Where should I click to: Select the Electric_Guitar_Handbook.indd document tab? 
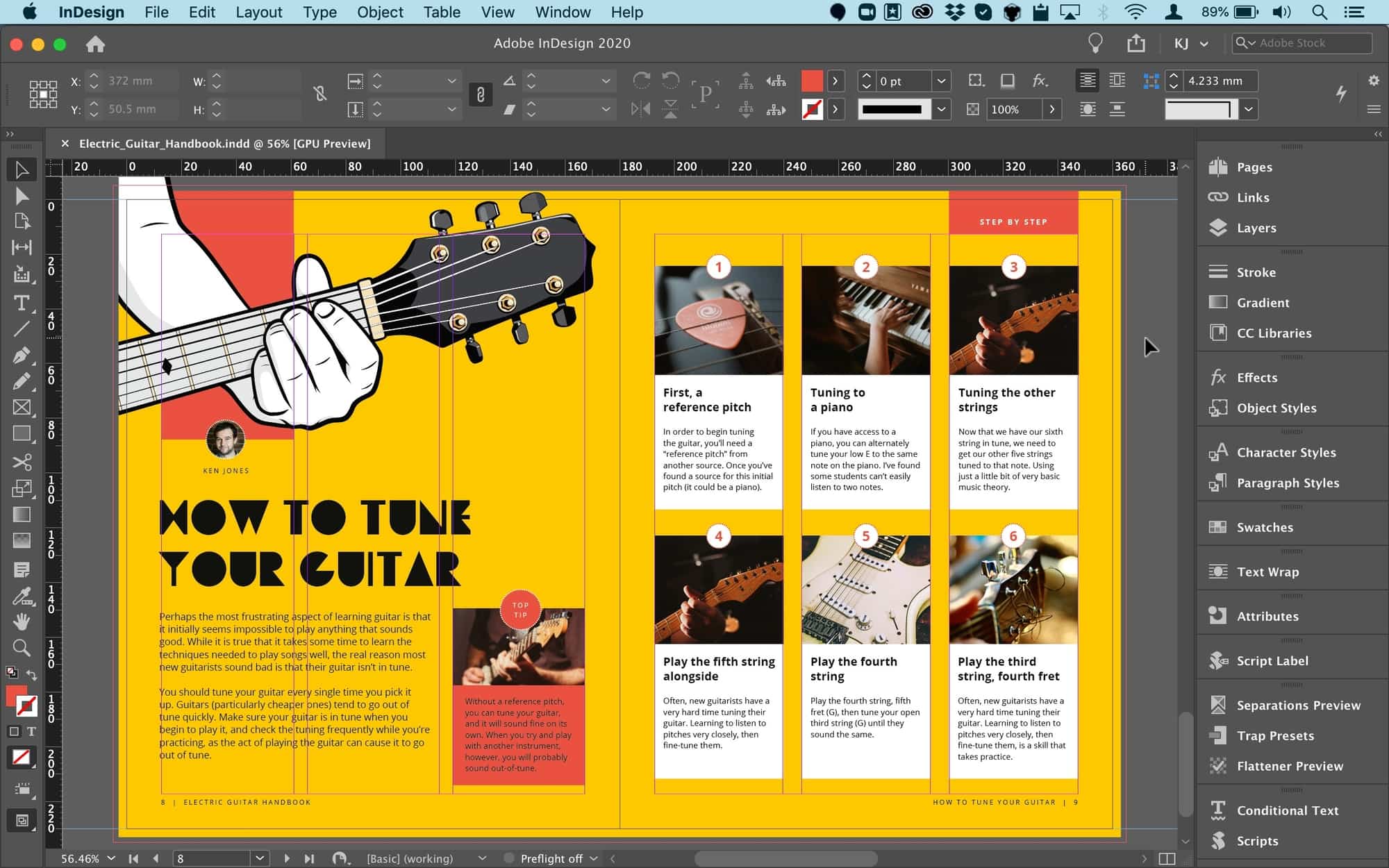coord(224,144)
